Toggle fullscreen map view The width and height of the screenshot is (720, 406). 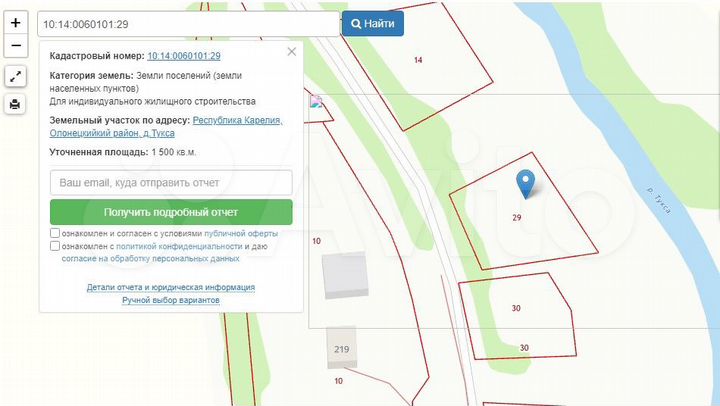[x=16, y=76]
